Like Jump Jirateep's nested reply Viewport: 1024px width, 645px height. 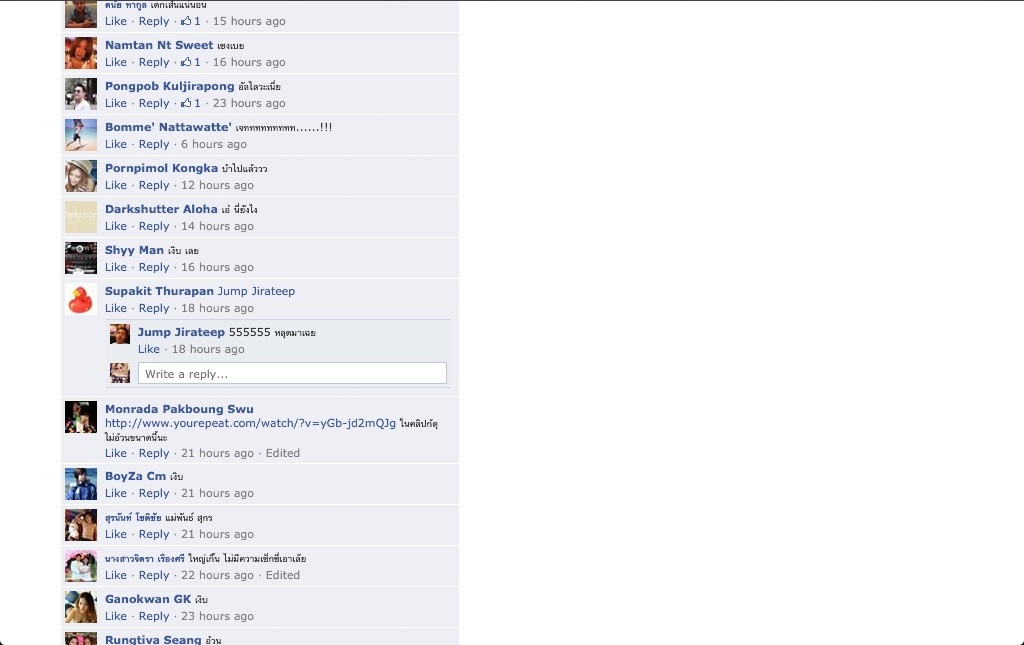click(148, 349)
